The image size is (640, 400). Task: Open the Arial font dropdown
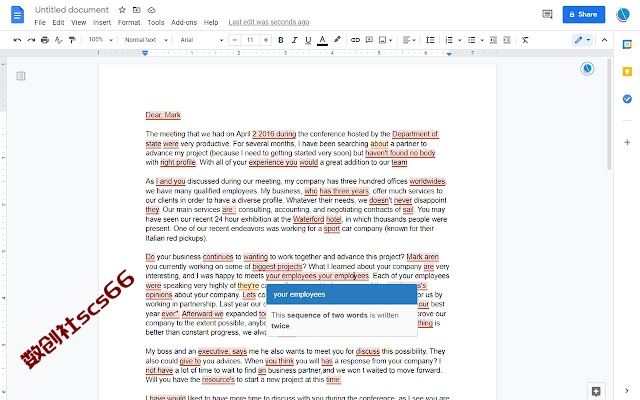(x=202, y=40)
